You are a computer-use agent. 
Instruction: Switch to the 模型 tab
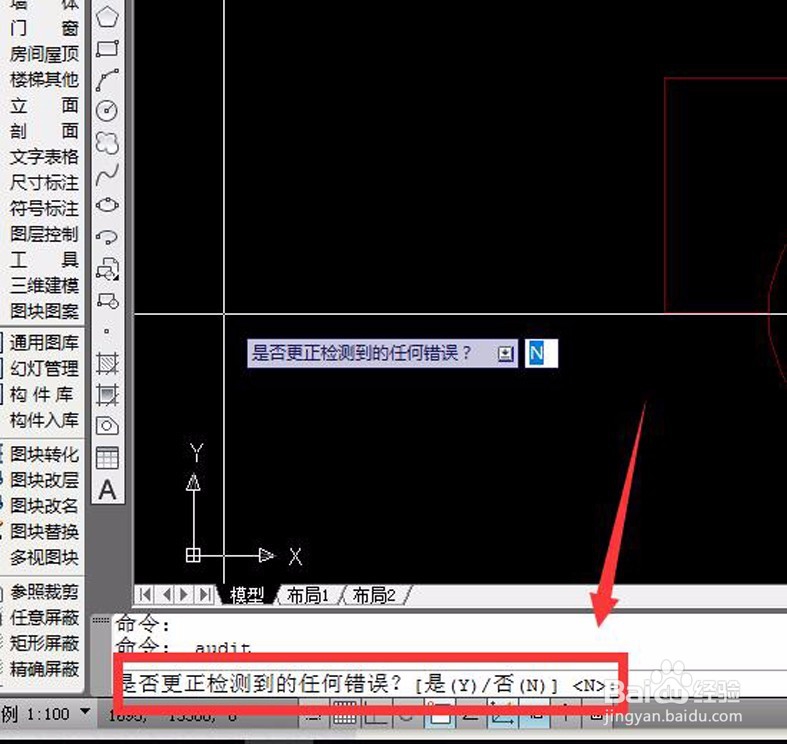pyautogui.click(x=247, y=595)
